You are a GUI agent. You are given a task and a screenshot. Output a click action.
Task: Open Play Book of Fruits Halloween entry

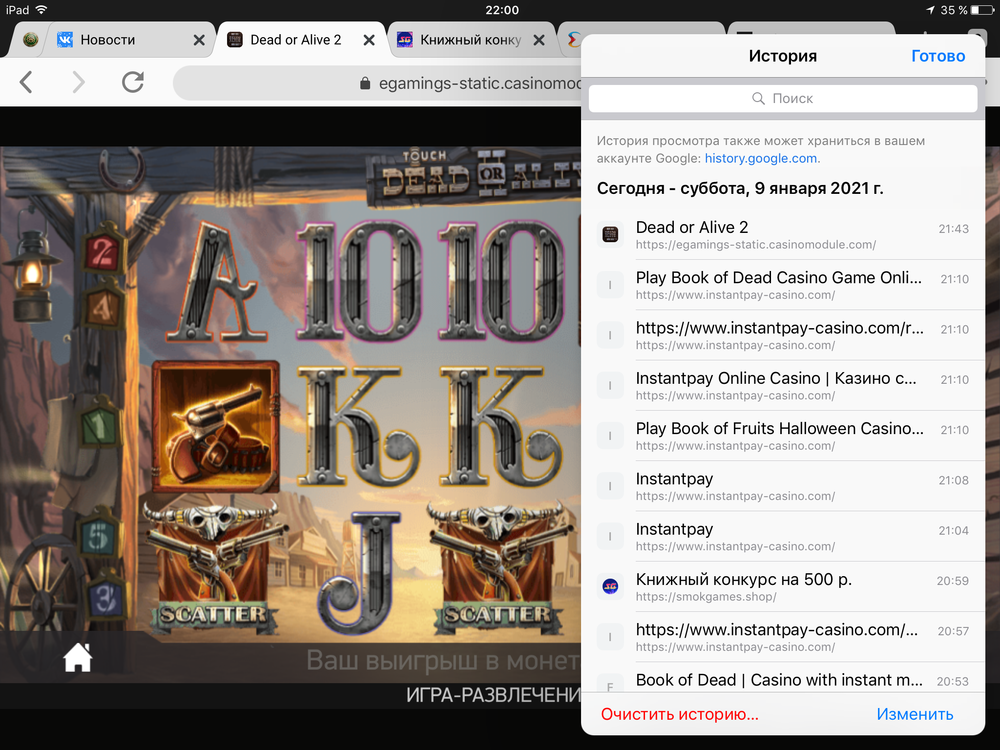(x=783, y=436)
